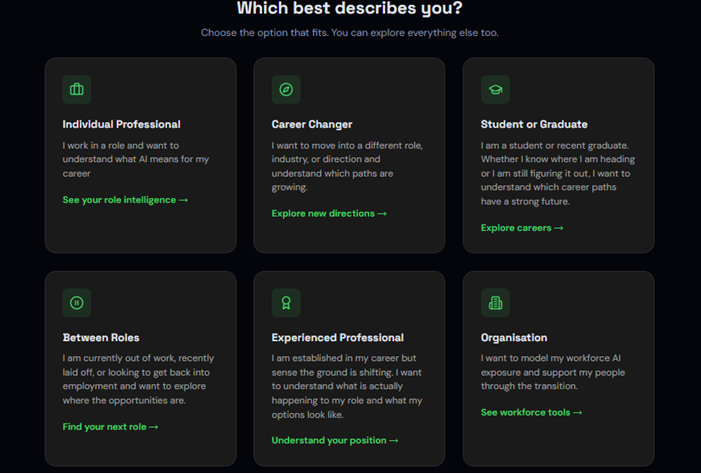Choose the Between Roles card heading
The height and width of the screenshot is (474, 701).
[x=101, y=338]
